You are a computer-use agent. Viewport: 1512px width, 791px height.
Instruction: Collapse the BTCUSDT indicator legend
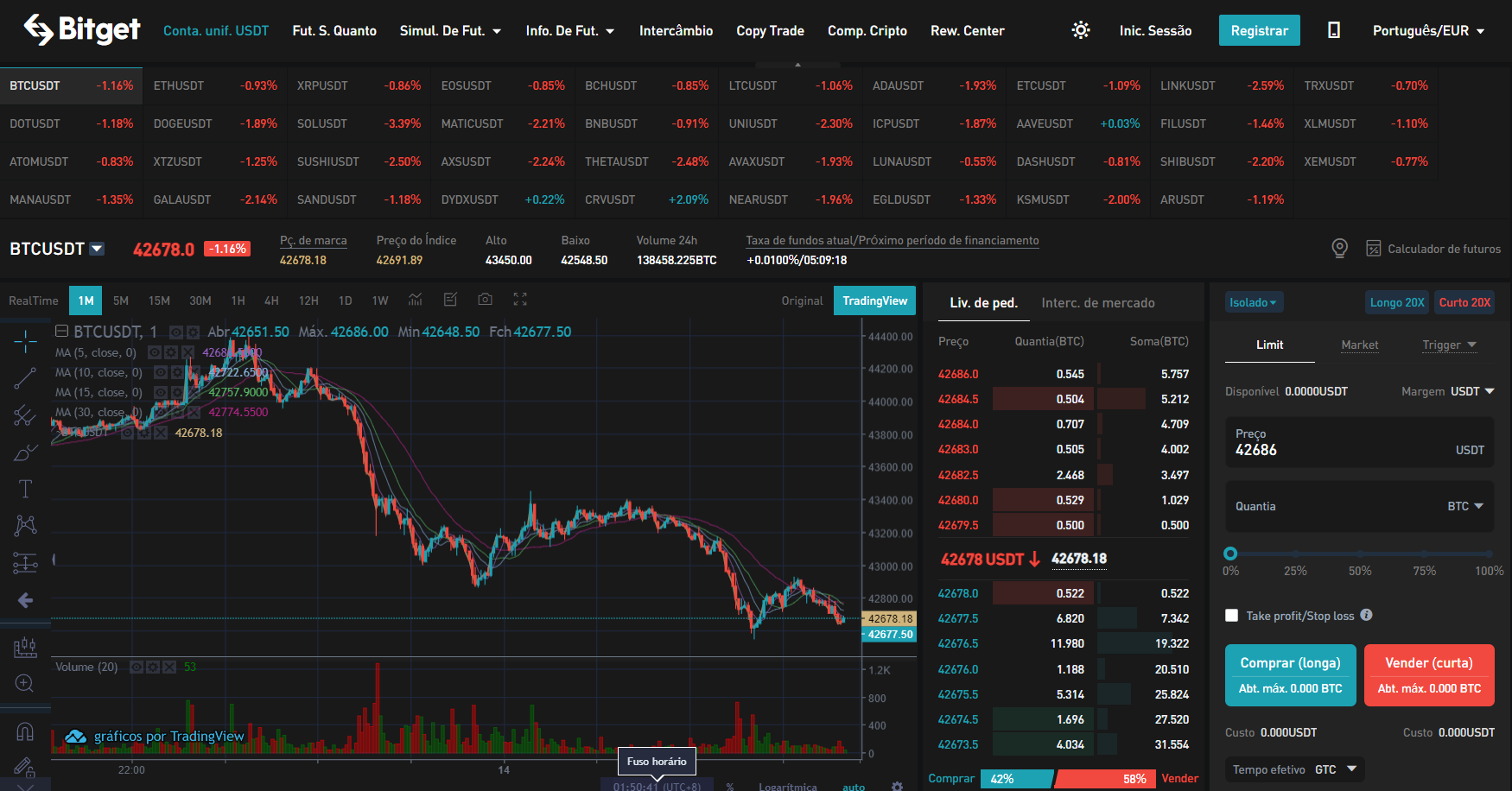[x=61, y=331]
